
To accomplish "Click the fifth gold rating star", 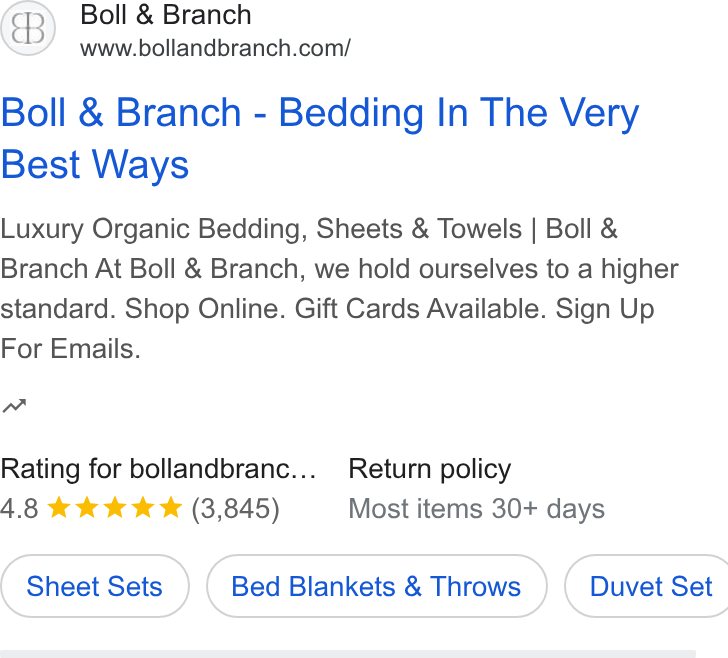I will pos(171,507).
